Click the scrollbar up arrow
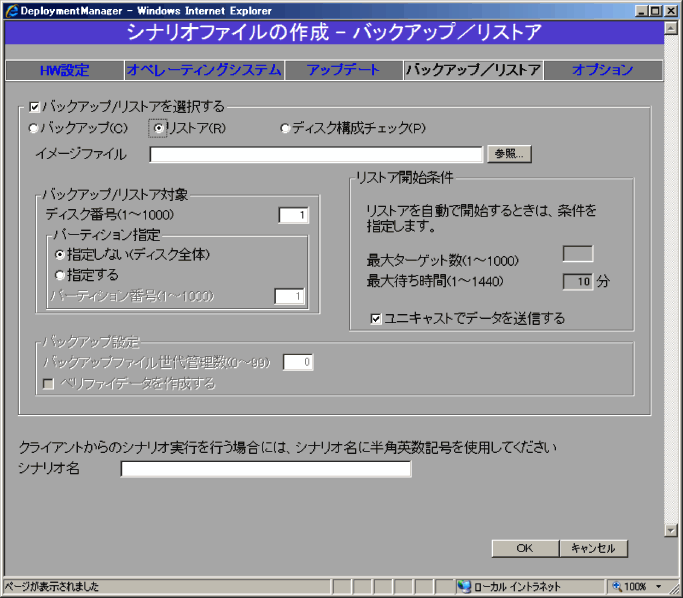Screen dimensions: 683x598 (x=671, y=28)
